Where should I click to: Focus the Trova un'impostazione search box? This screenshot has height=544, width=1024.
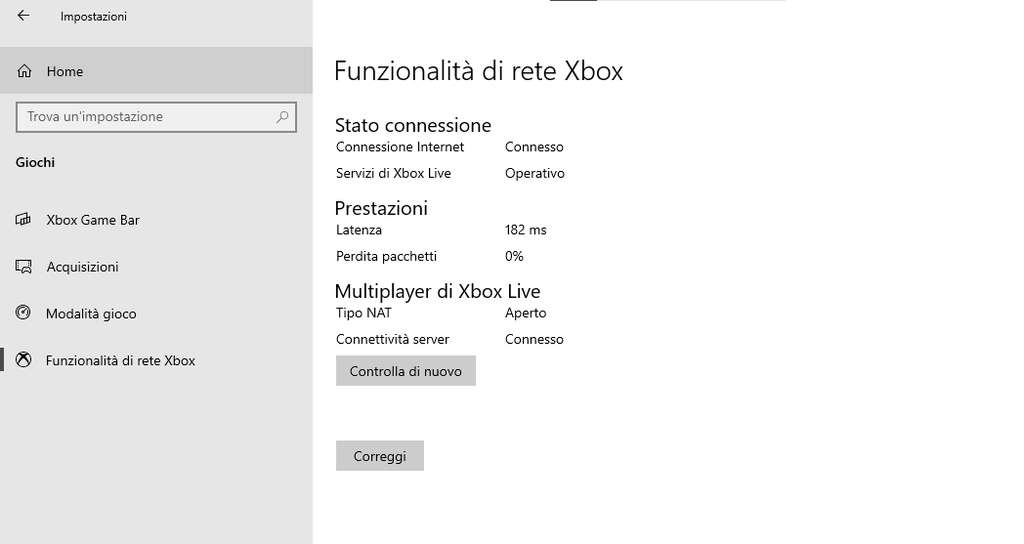pos(156,117)
